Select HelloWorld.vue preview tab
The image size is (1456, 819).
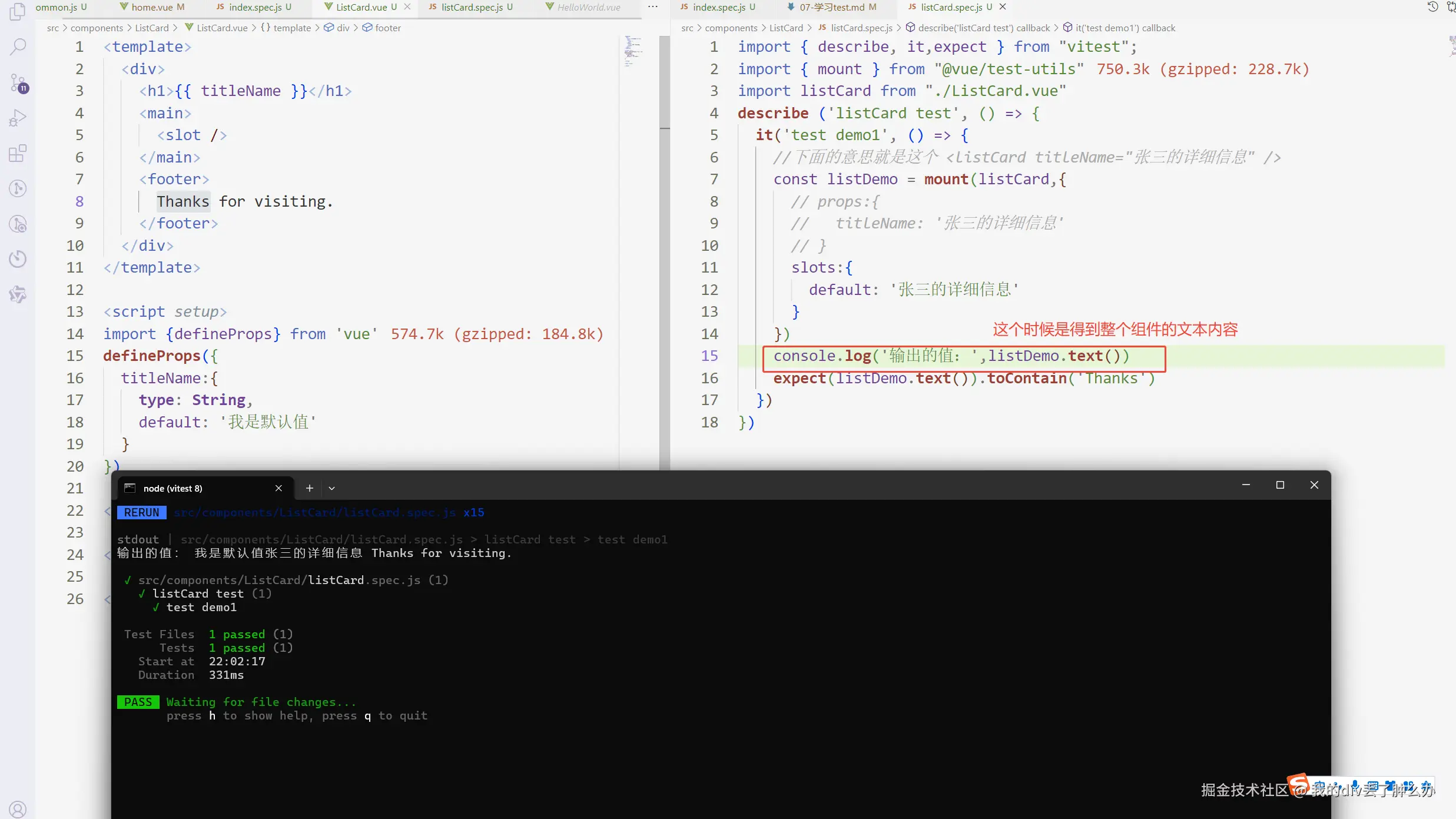click(x=588, y=7)
